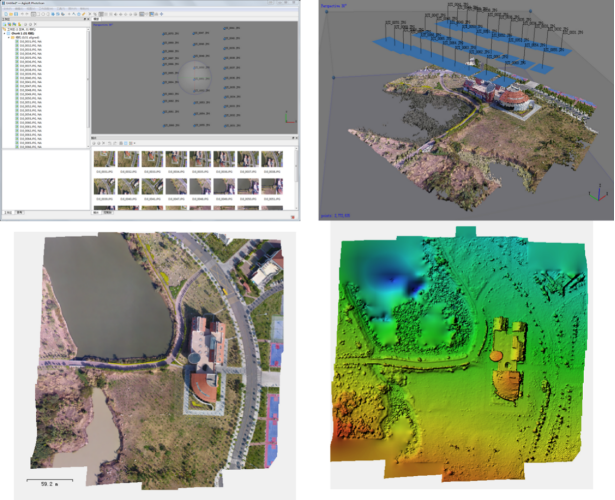
Task: Select the DJI_0051.JPG thumbnail in photos pane
Action: [272, 186]
